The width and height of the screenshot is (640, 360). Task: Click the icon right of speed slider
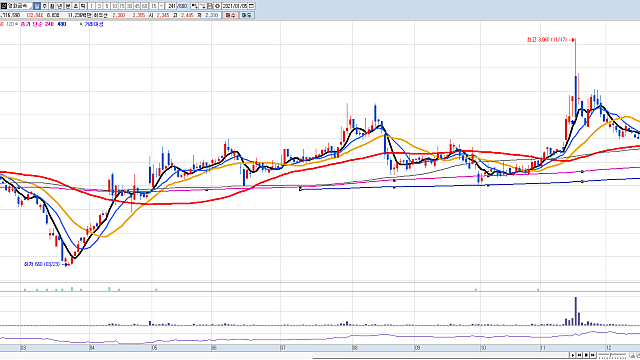633,355
